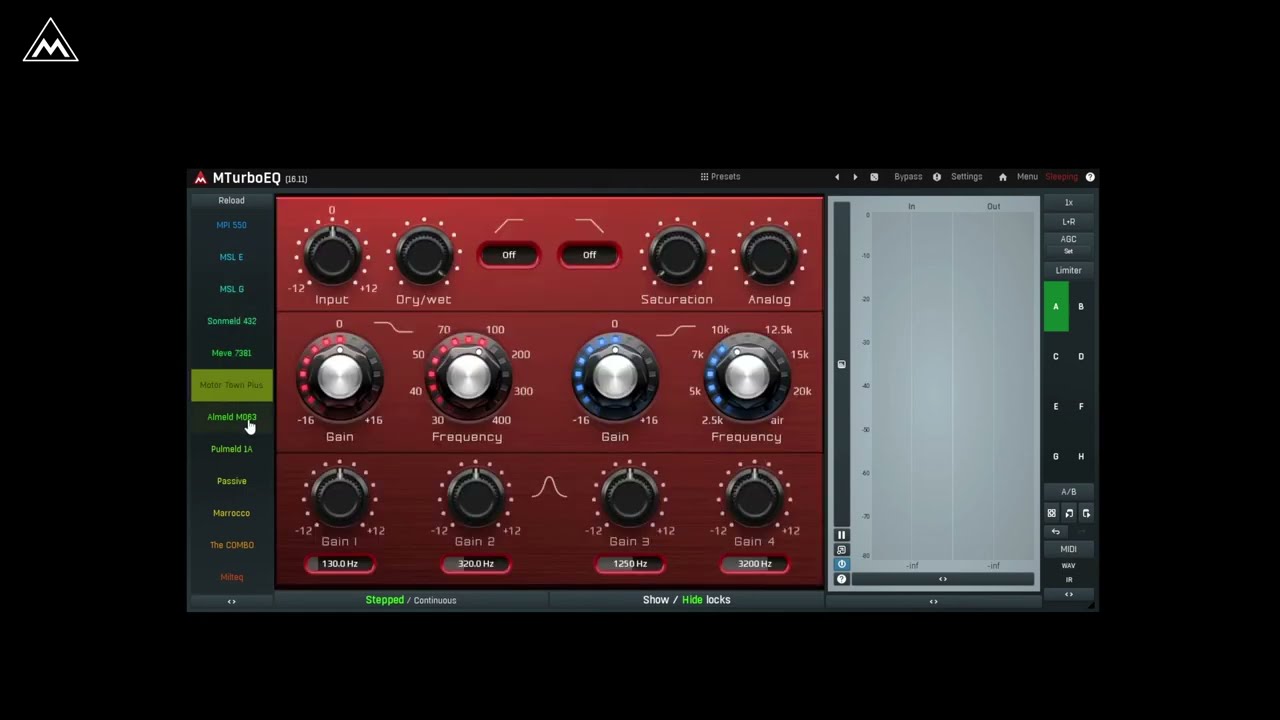Select the previous preset arrow
This screenshot has width=1280, height=720.
837,177
